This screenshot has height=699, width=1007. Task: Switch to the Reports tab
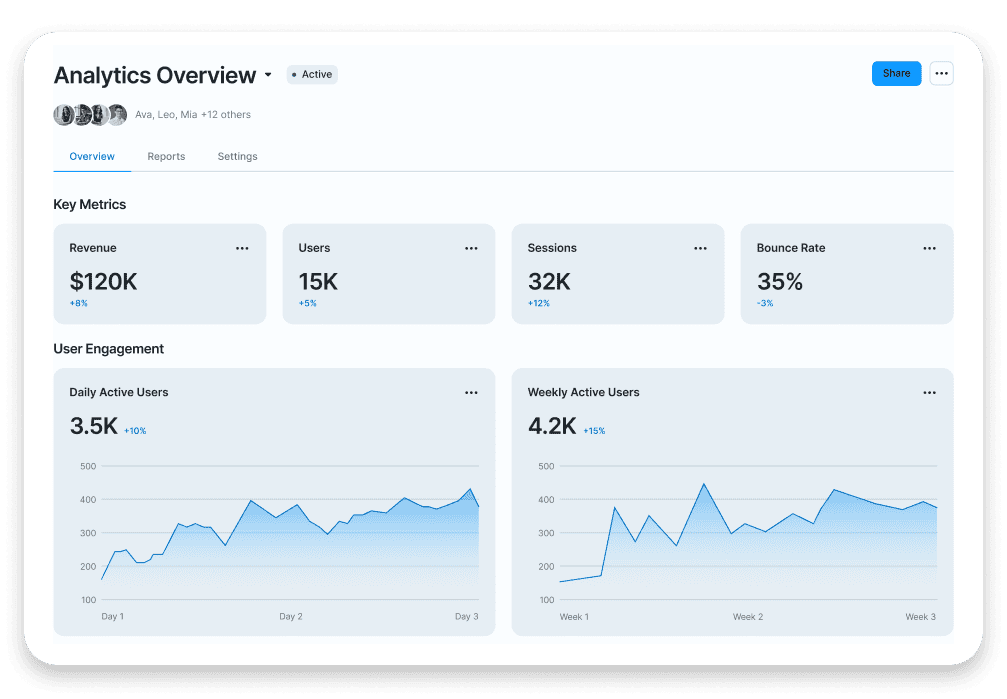click(x=166, y=157)
